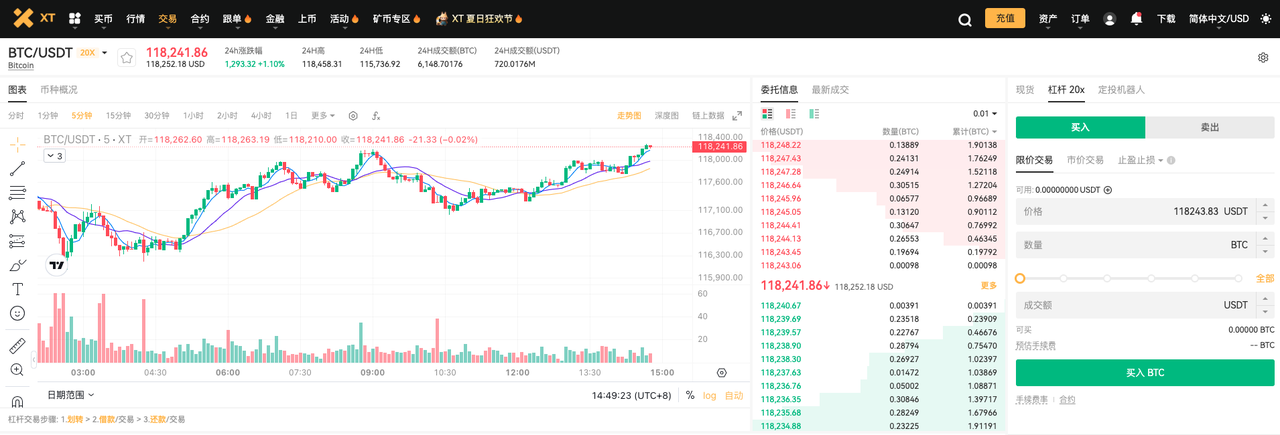
Task: Click the 充值 deposit button
Action: [1005, 19]
